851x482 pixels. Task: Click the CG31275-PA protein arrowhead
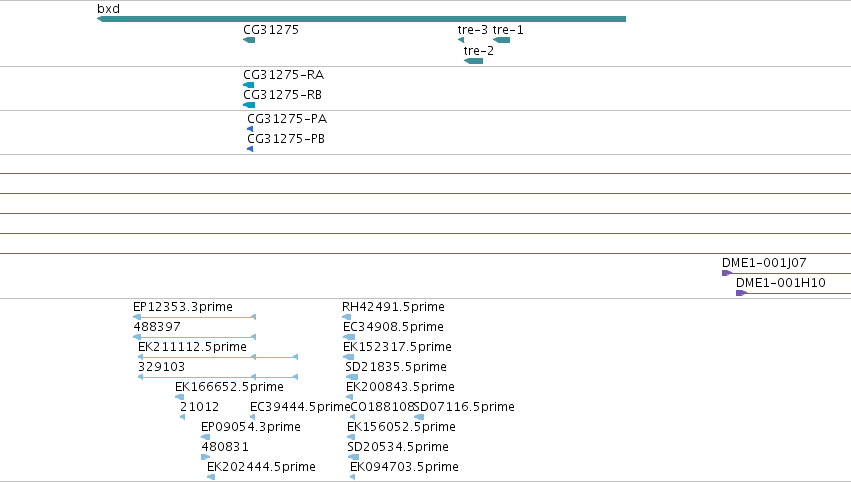tap(250, 129)
